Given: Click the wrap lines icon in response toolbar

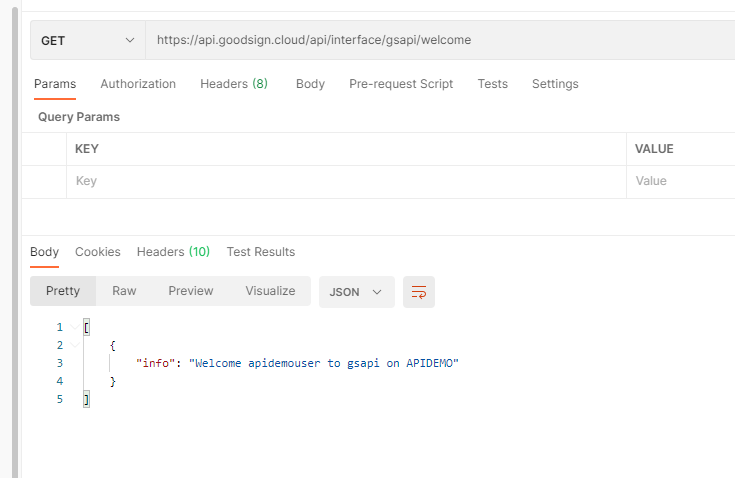Looking at the screenshot, I should (x=419, y=292).
